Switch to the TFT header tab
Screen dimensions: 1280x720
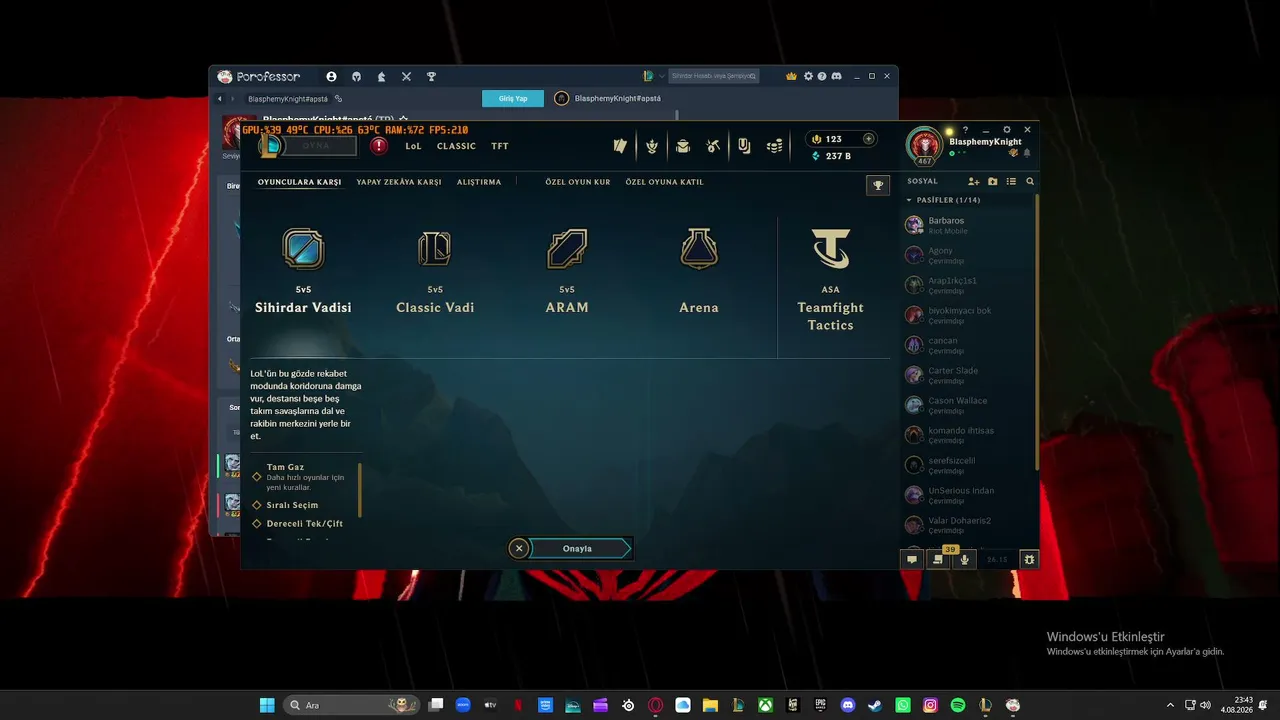[x=500, y=146]
